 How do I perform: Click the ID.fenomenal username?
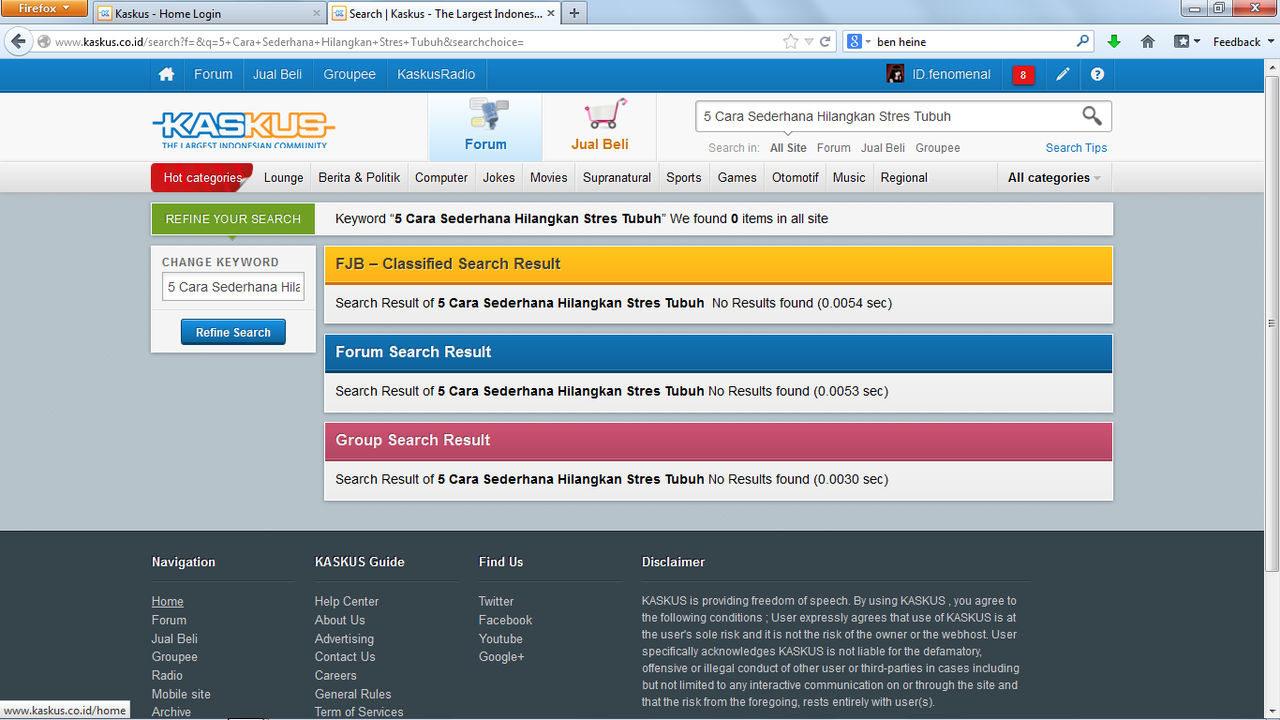(951, 75)
